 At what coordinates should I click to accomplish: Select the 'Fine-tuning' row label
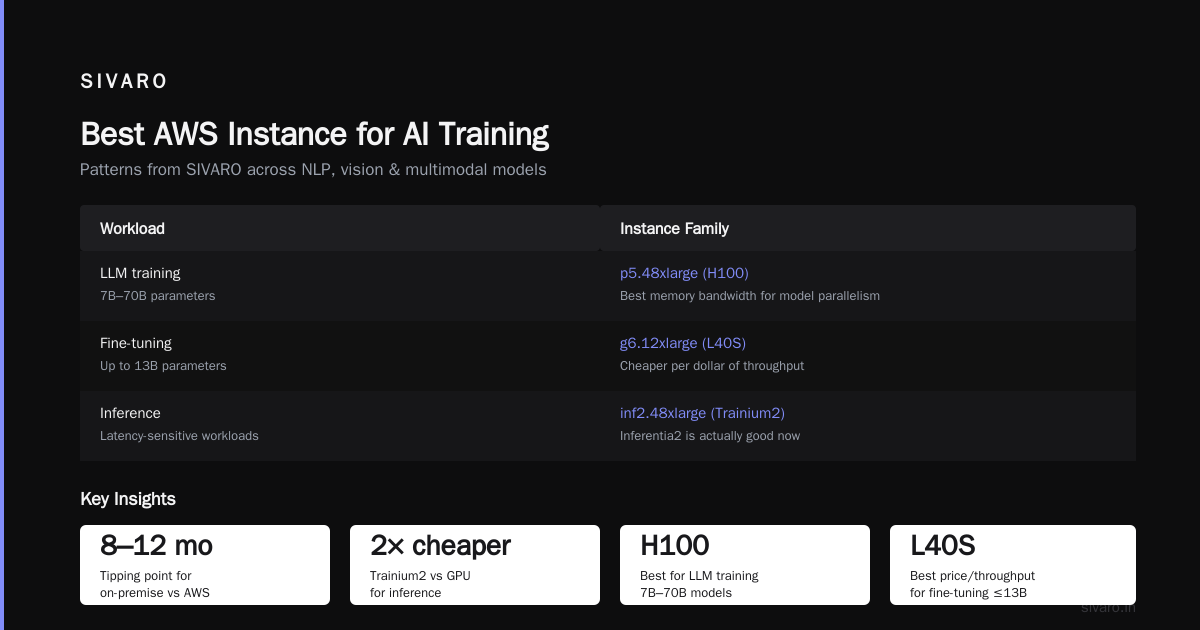[136, 343]
